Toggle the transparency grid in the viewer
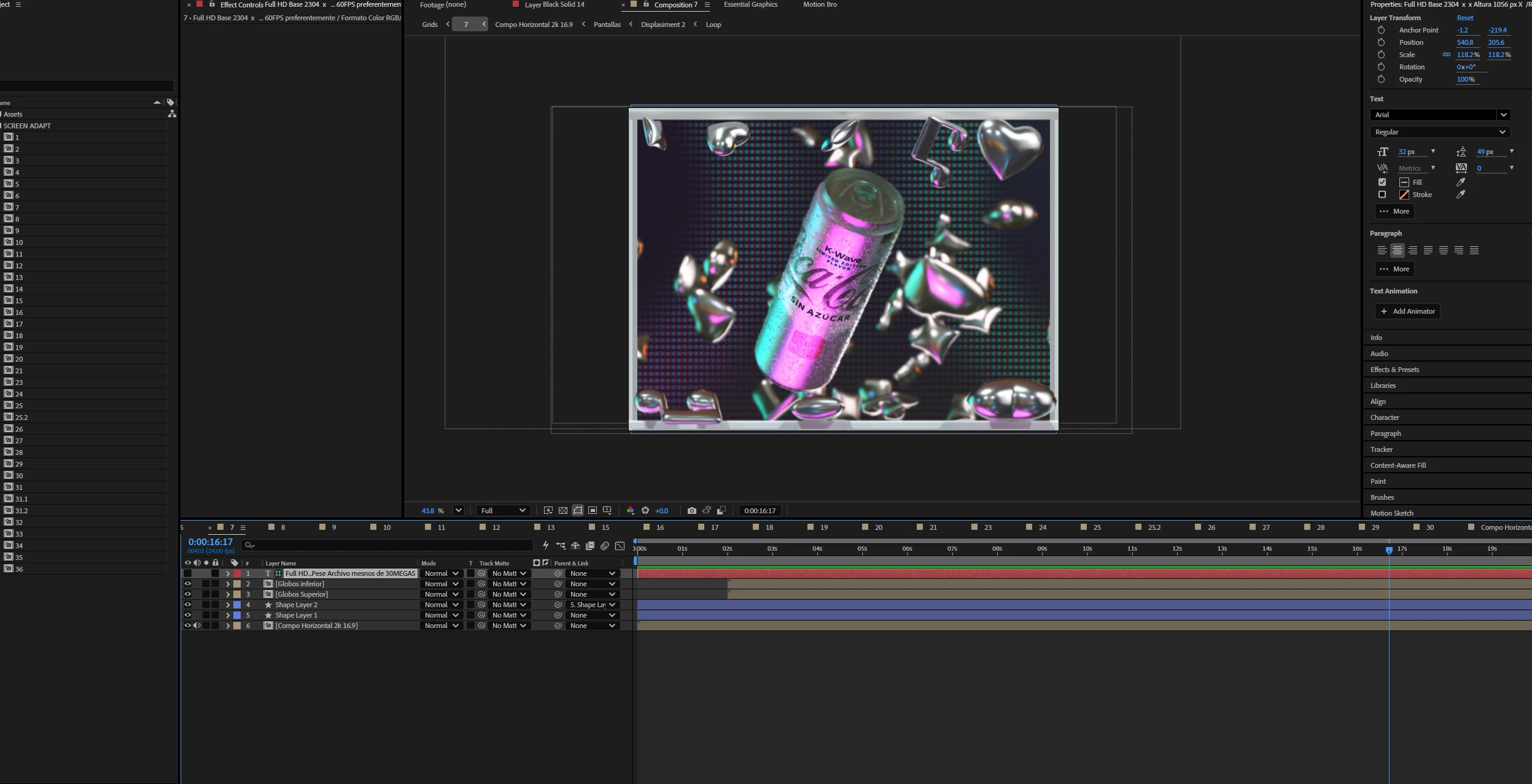This screenshot has height=784, width=1532. click(x=563, y=511)
